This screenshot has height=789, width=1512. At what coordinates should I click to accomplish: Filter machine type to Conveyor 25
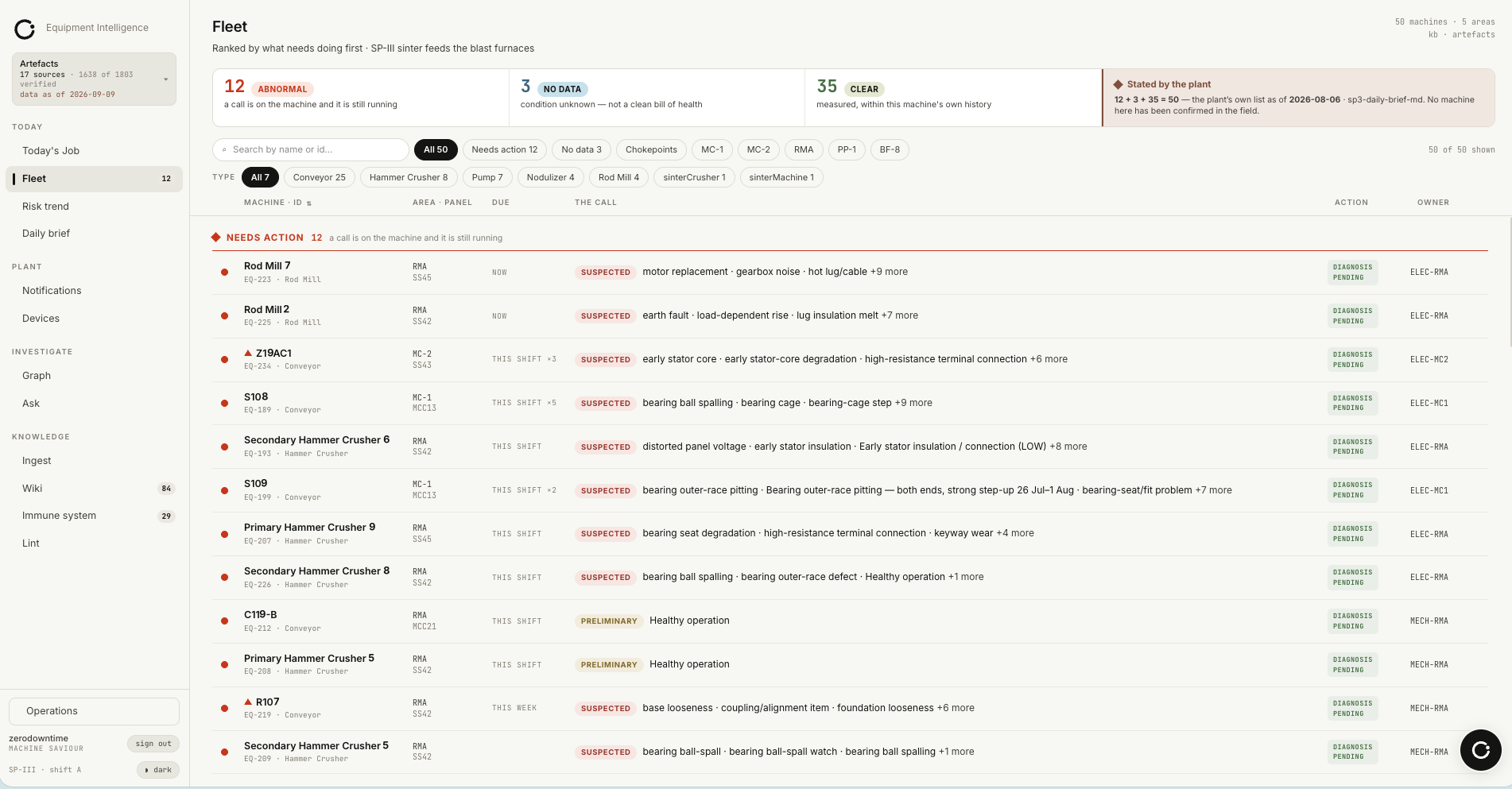(320, 177)
